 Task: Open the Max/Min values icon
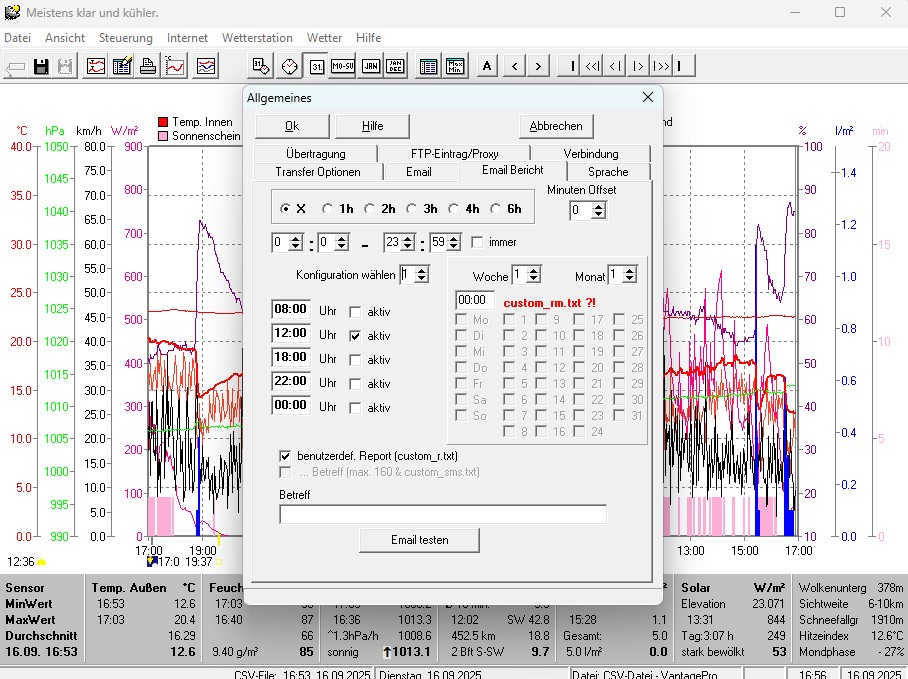pyautogui.click(x=455, y=67)
